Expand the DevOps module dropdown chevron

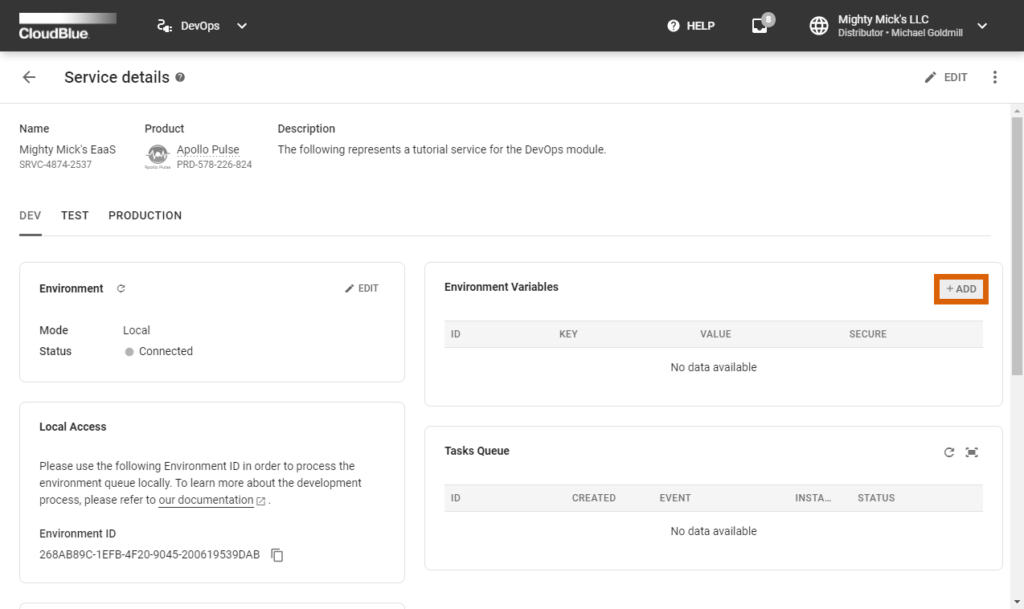click(242, 26)
